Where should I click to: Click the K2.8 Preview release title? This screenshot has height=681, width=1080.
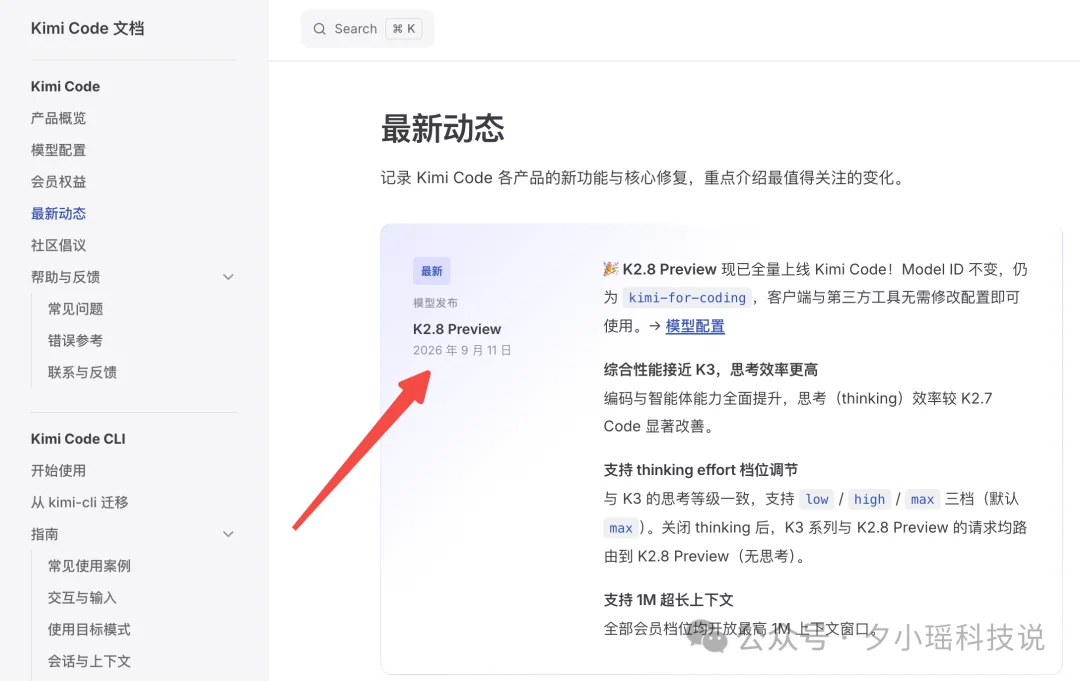tap(457, 329)
